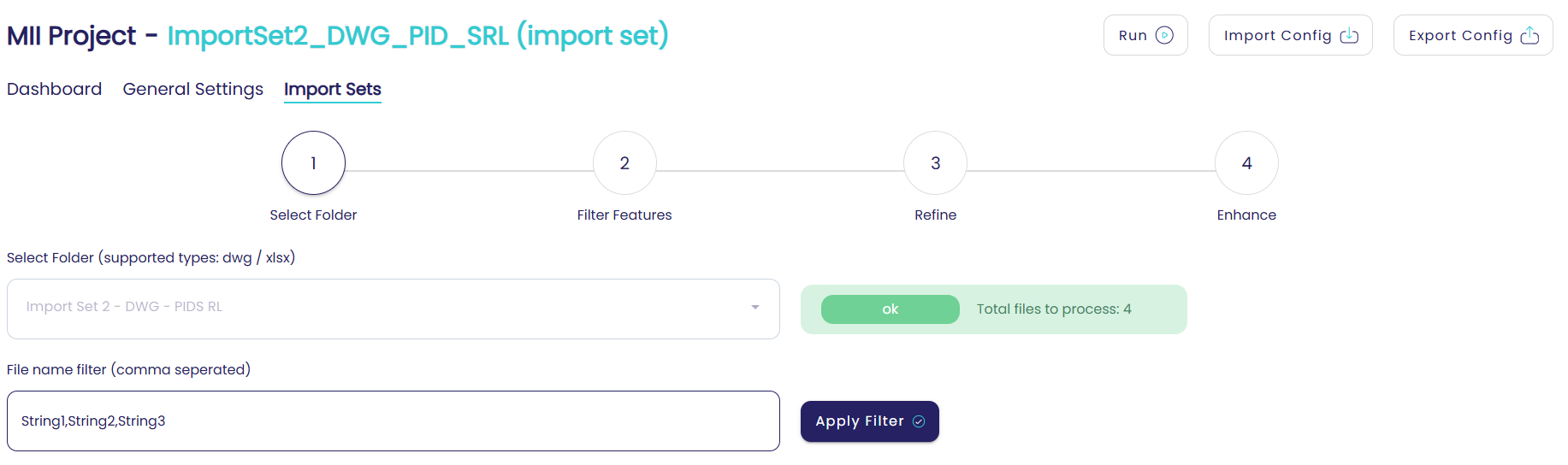This screenshot has width=1568, height=465.
Task: Go to step 1 circle, Select Folder
Action: [313, 163]
